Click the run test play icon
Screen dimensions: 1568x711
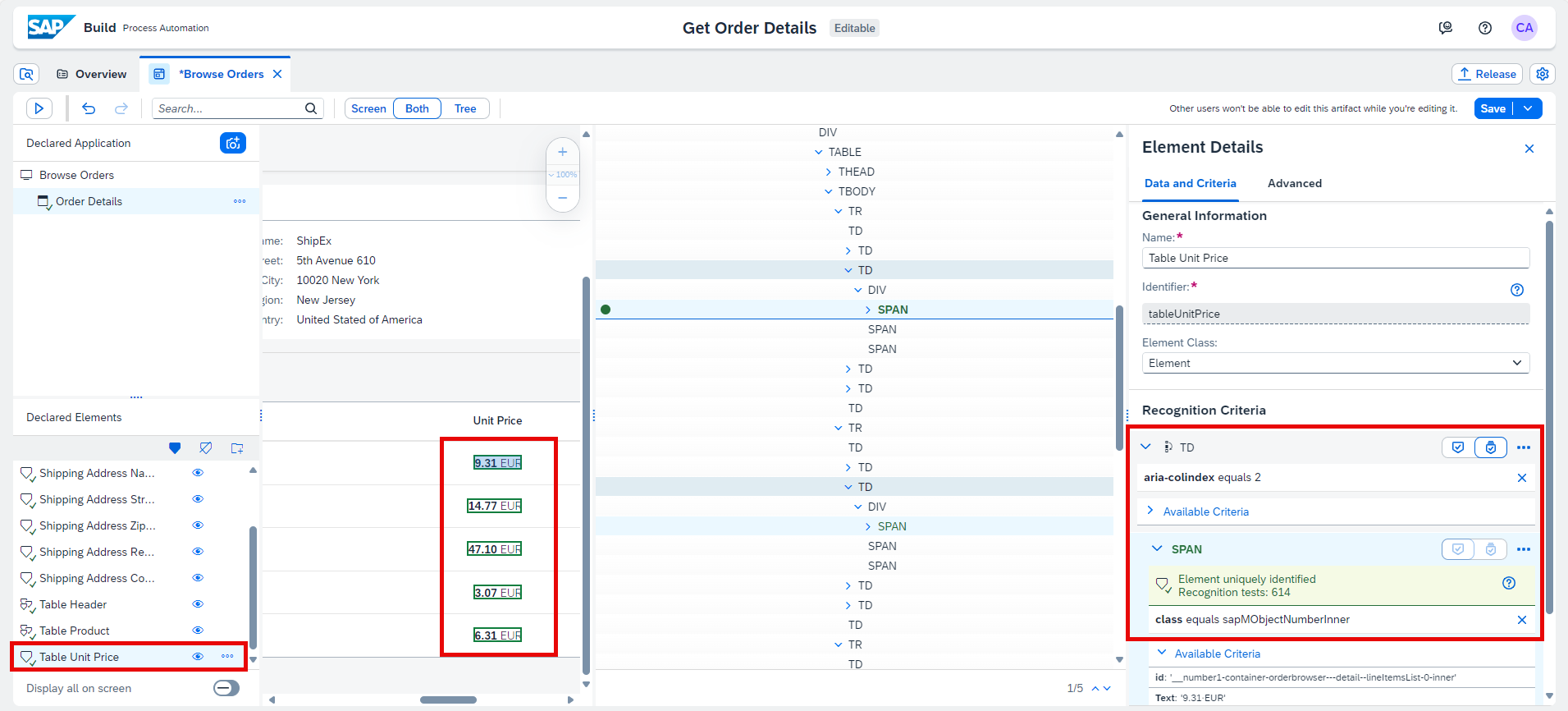[39, 108]
